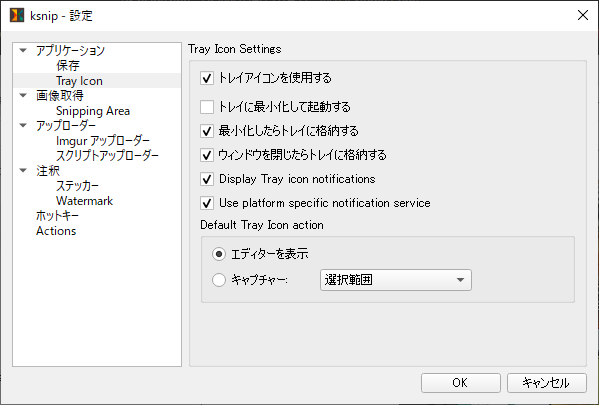
Task: Collapse the 注釈 tree node arrow
Action: (23, 170)
